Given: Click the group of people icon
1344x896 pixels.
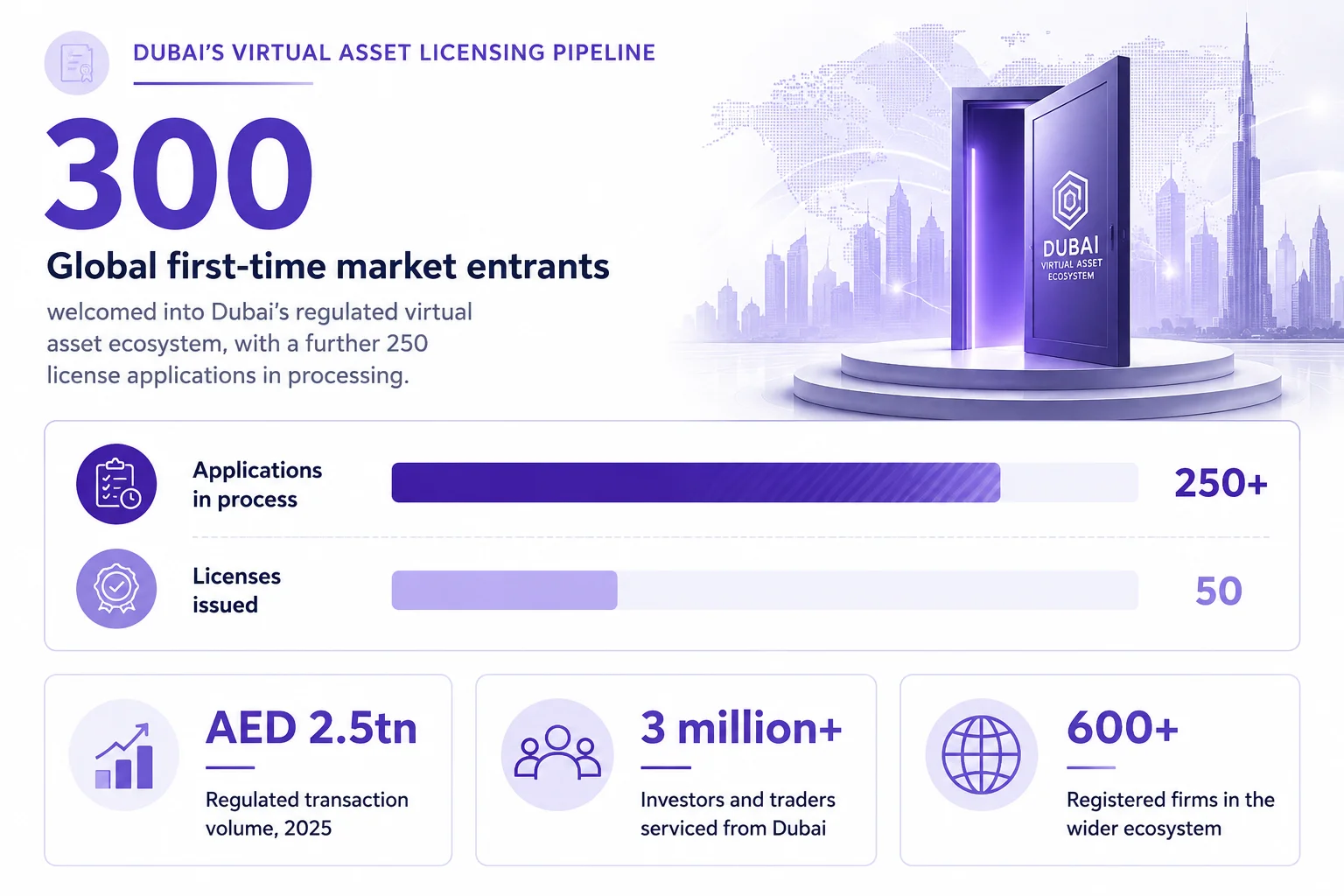Looking at the screenshot, I should pos(557,754).
